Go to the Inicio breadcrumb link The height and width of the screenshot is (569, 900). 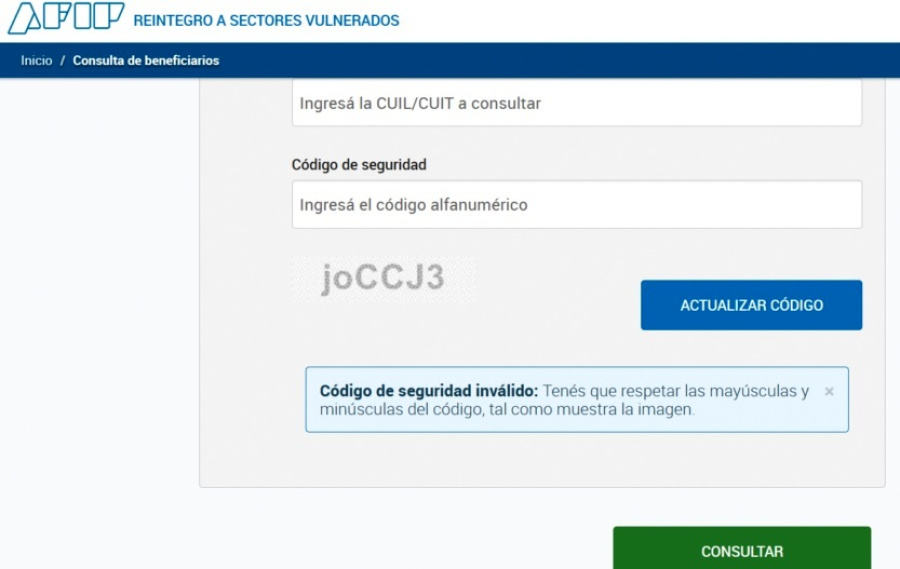coord(36,60)
